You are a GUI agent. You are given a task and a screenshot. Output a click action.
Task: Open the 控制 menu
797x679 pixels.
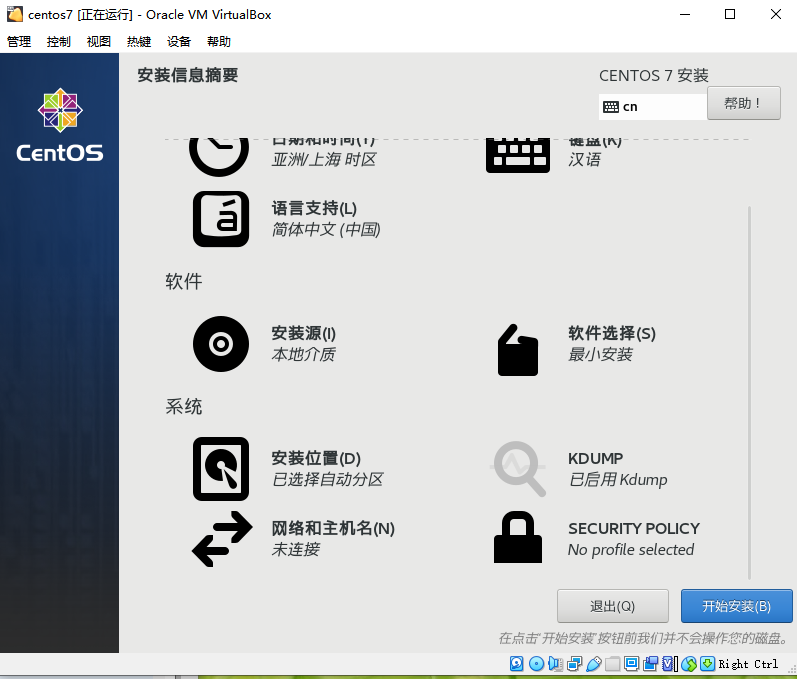click(x=58, y=41)
